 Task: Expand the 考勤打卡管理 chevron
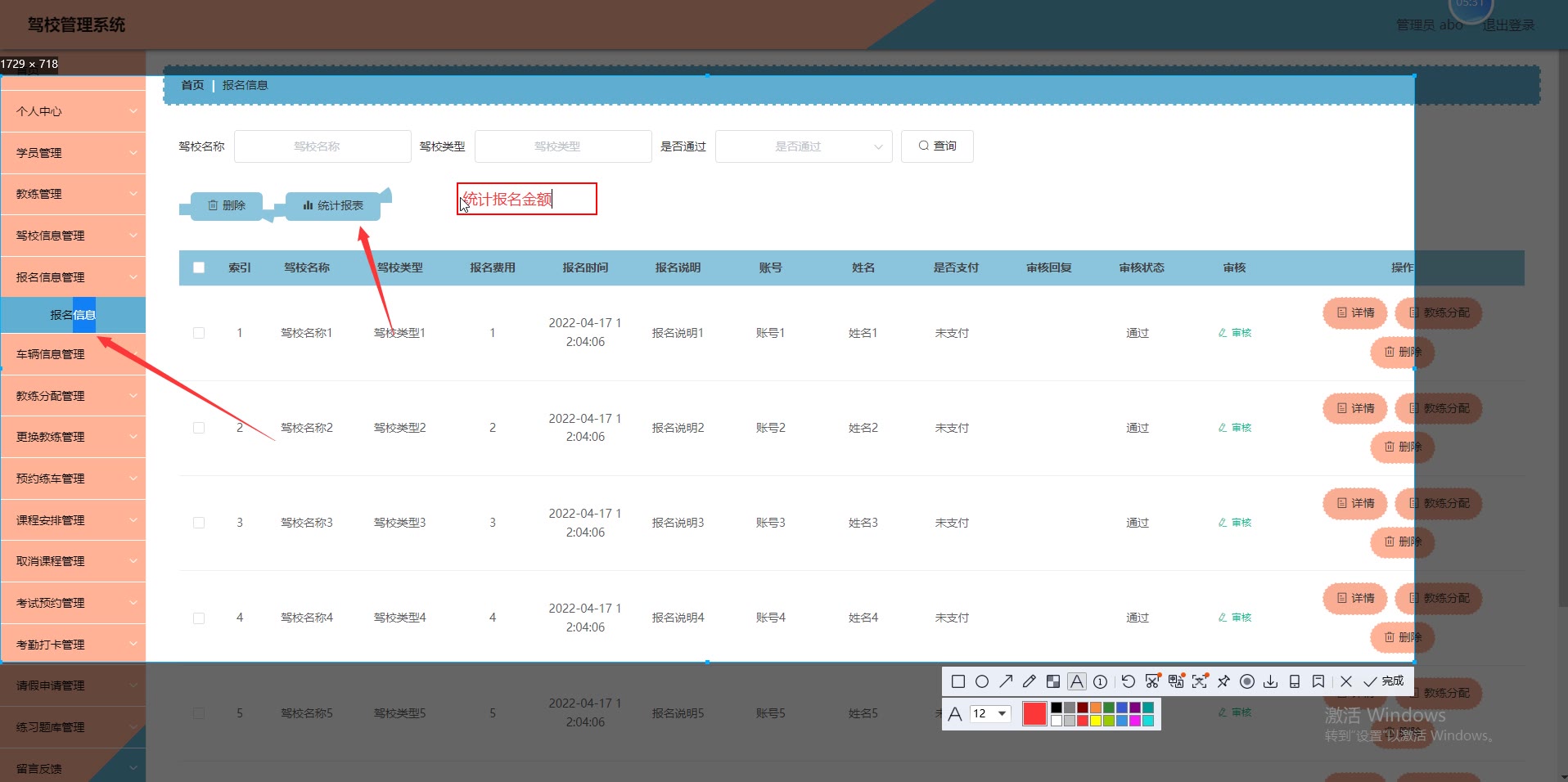click(133, 645)
